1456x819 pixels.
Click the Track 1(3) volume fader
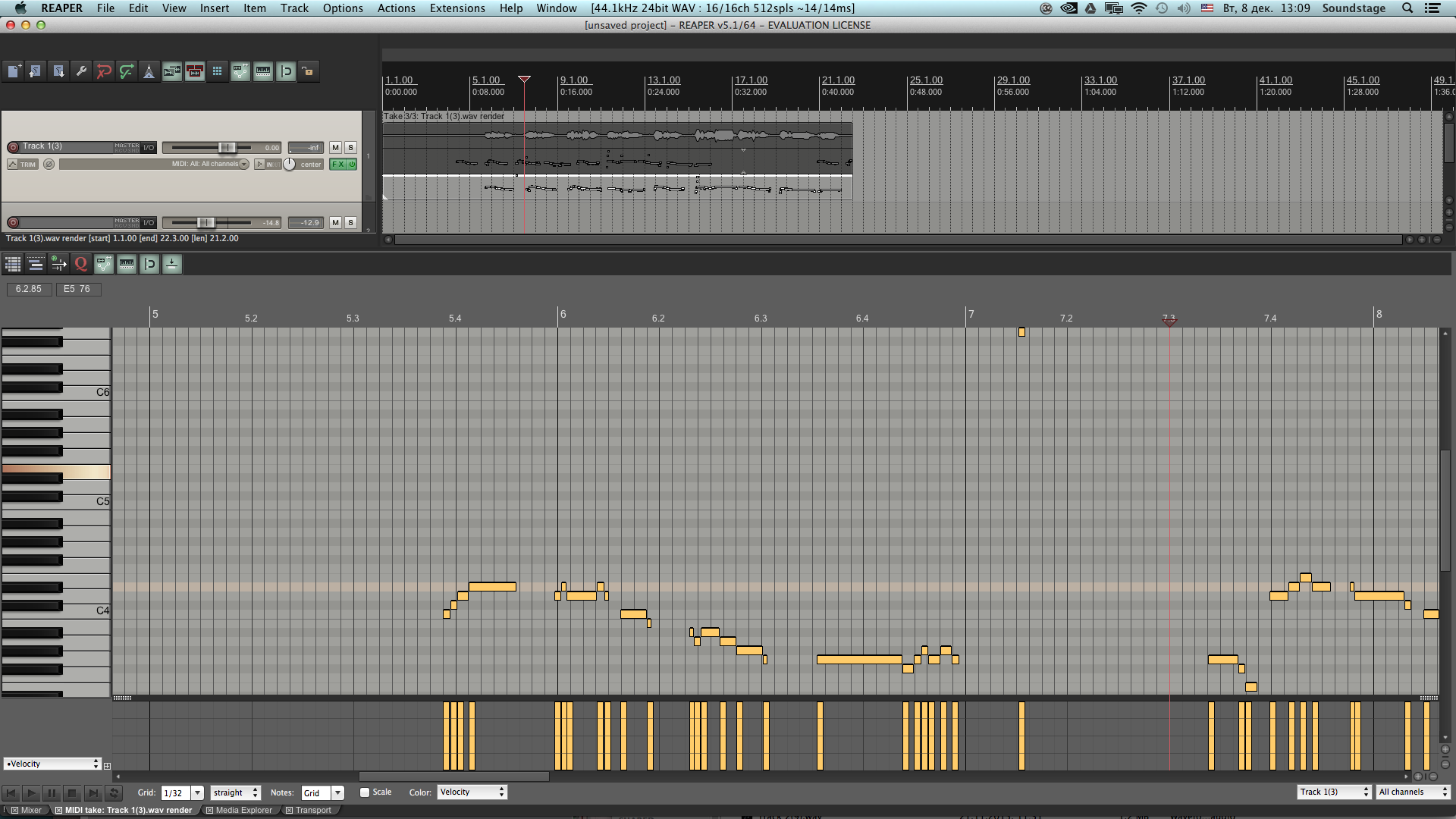[226, 147]
